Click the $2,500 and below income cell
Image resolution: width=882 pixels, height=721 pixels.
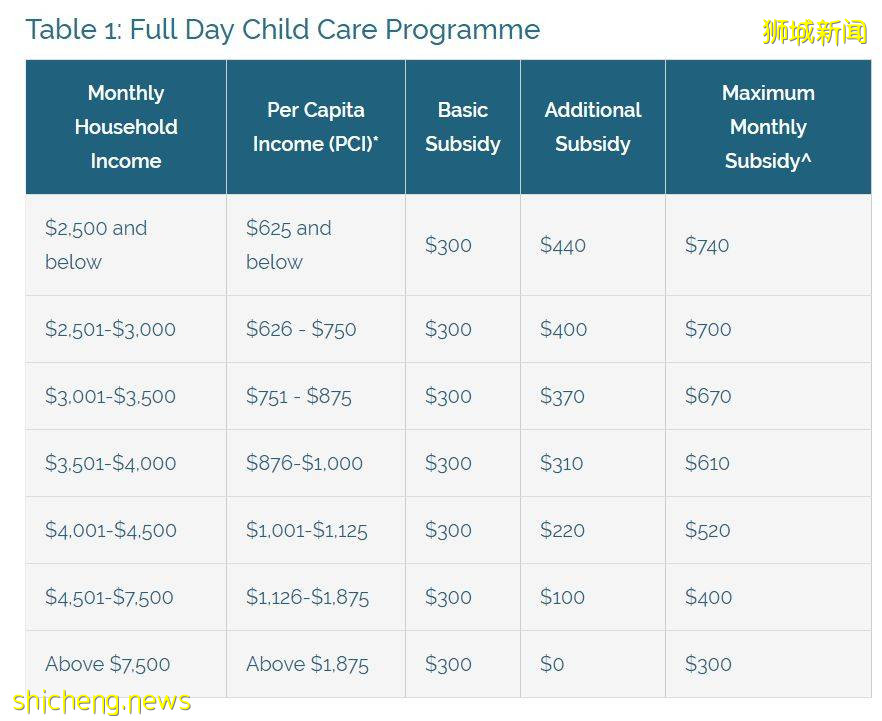tap(96, 245)
